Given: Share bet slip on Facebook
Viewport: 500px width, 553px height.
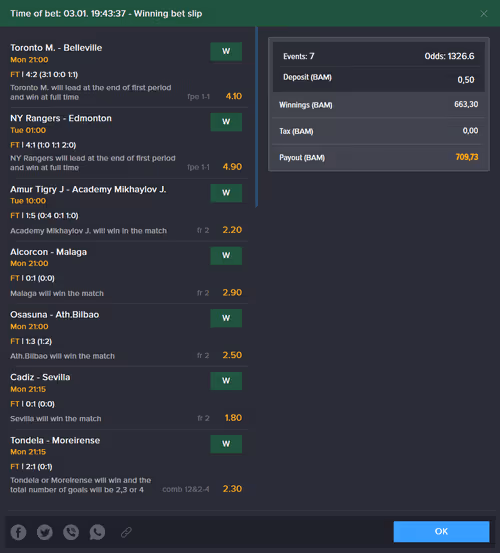Looking at the screenshot, I should [x=18, y=532].
